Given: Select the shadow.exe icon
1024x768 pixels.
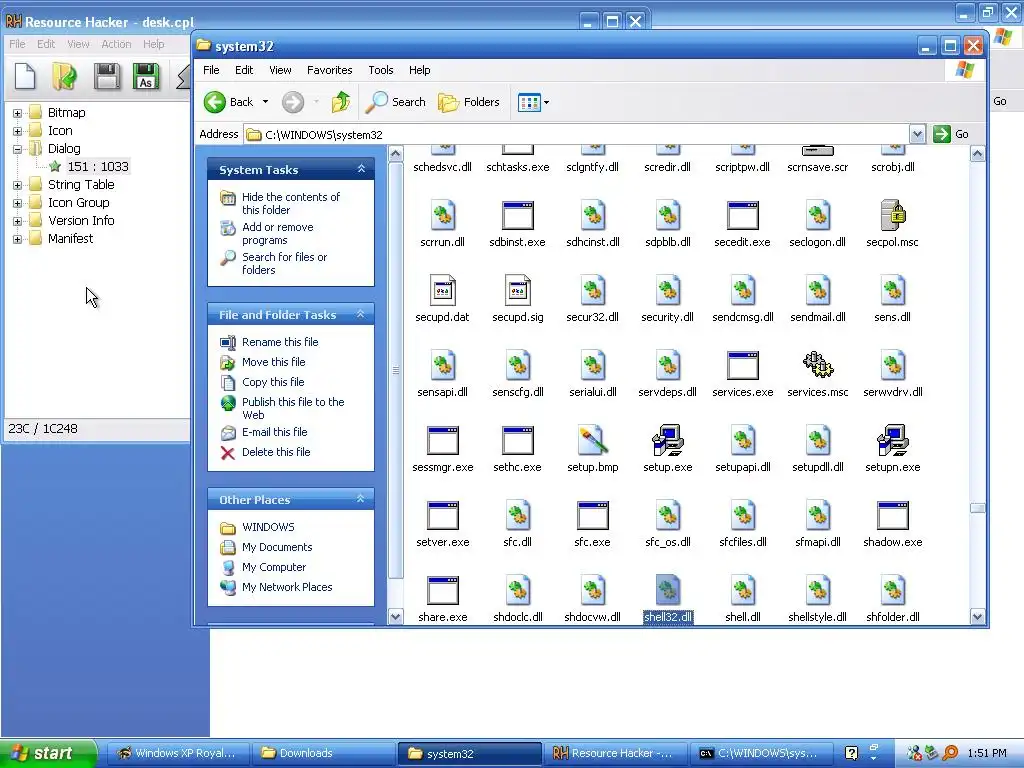Looking at the screenshot, I should (893, 515).
